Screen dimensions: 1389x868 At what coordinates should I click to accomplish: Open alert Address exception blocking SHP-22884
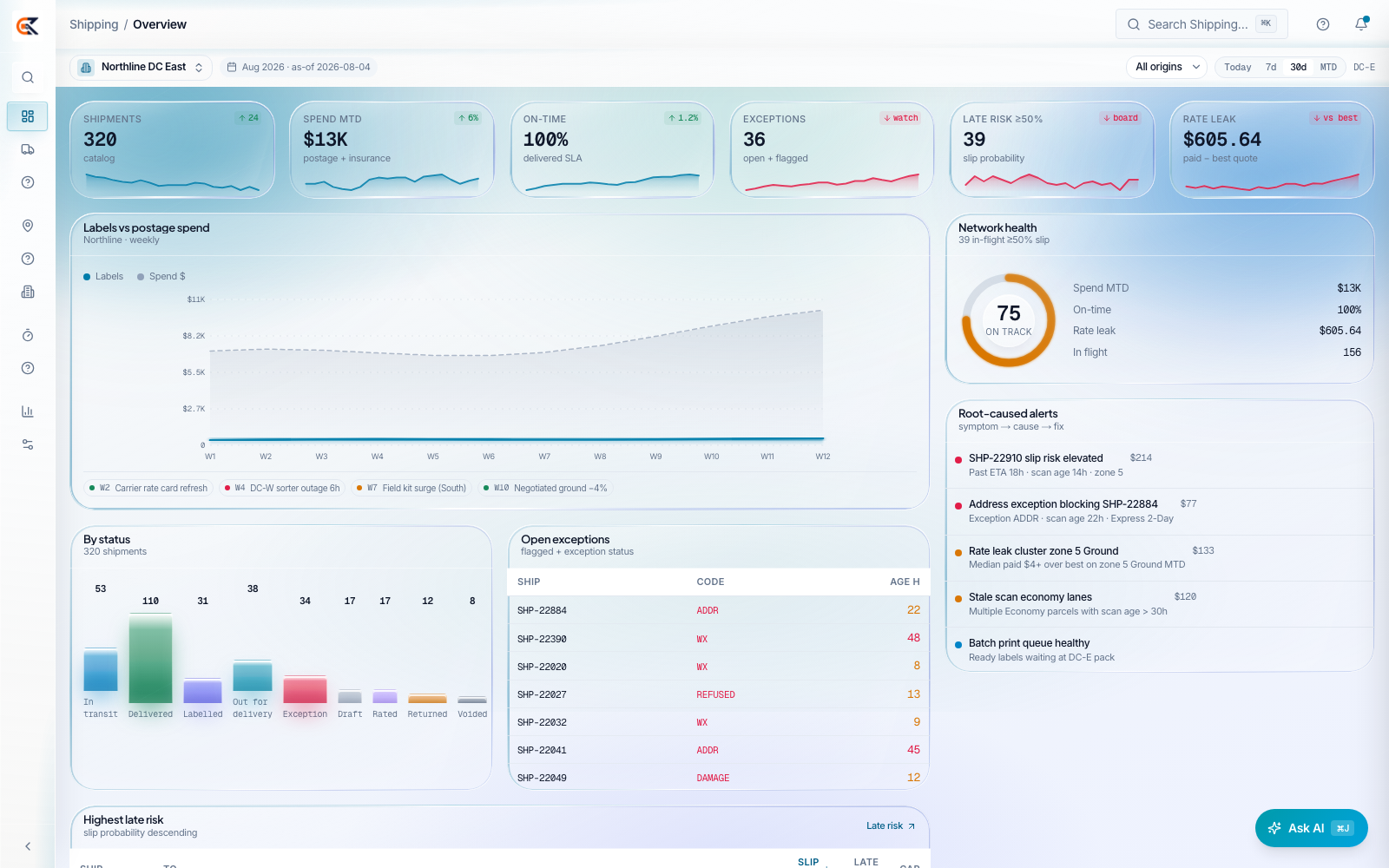click(x=1160, y=511)
